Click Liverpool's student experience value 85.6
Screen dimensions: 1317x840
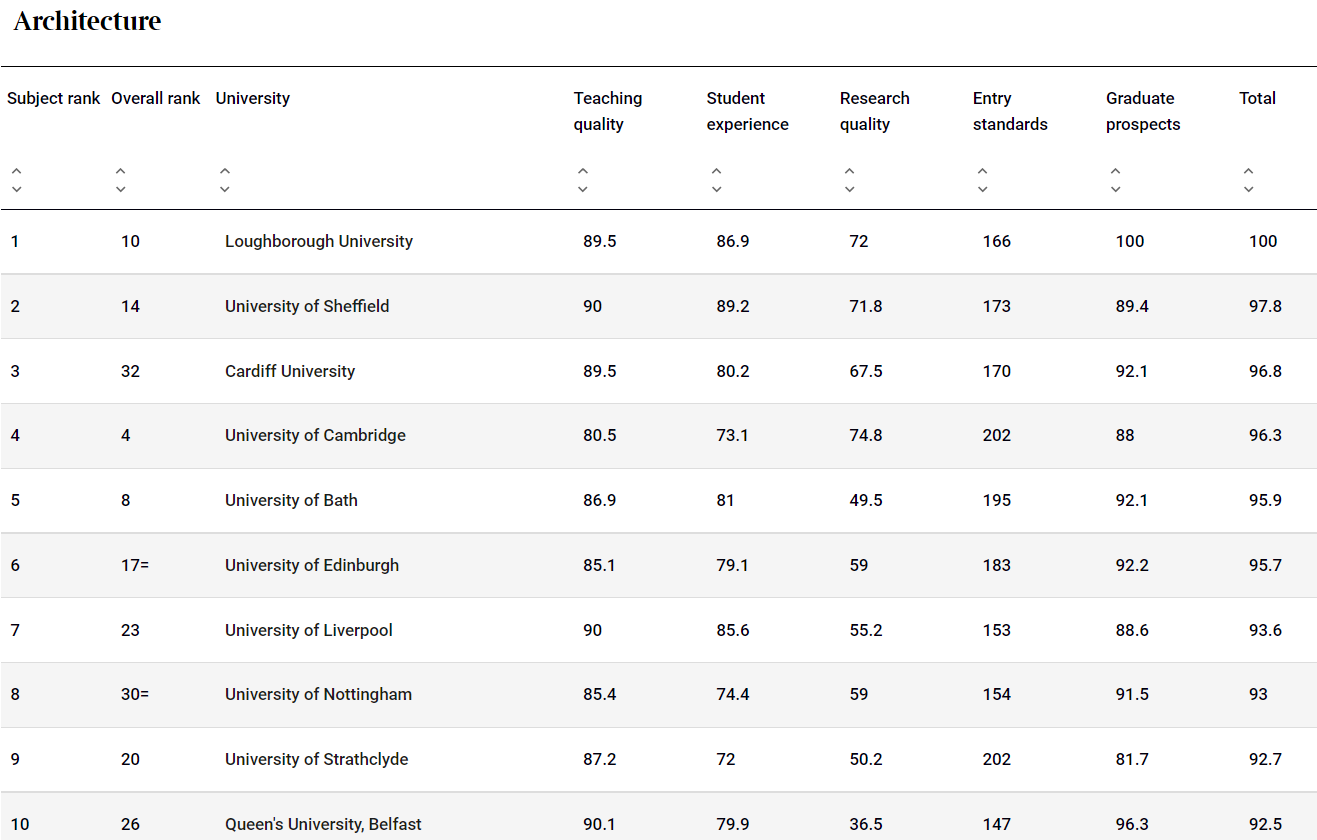click(733, 630)
